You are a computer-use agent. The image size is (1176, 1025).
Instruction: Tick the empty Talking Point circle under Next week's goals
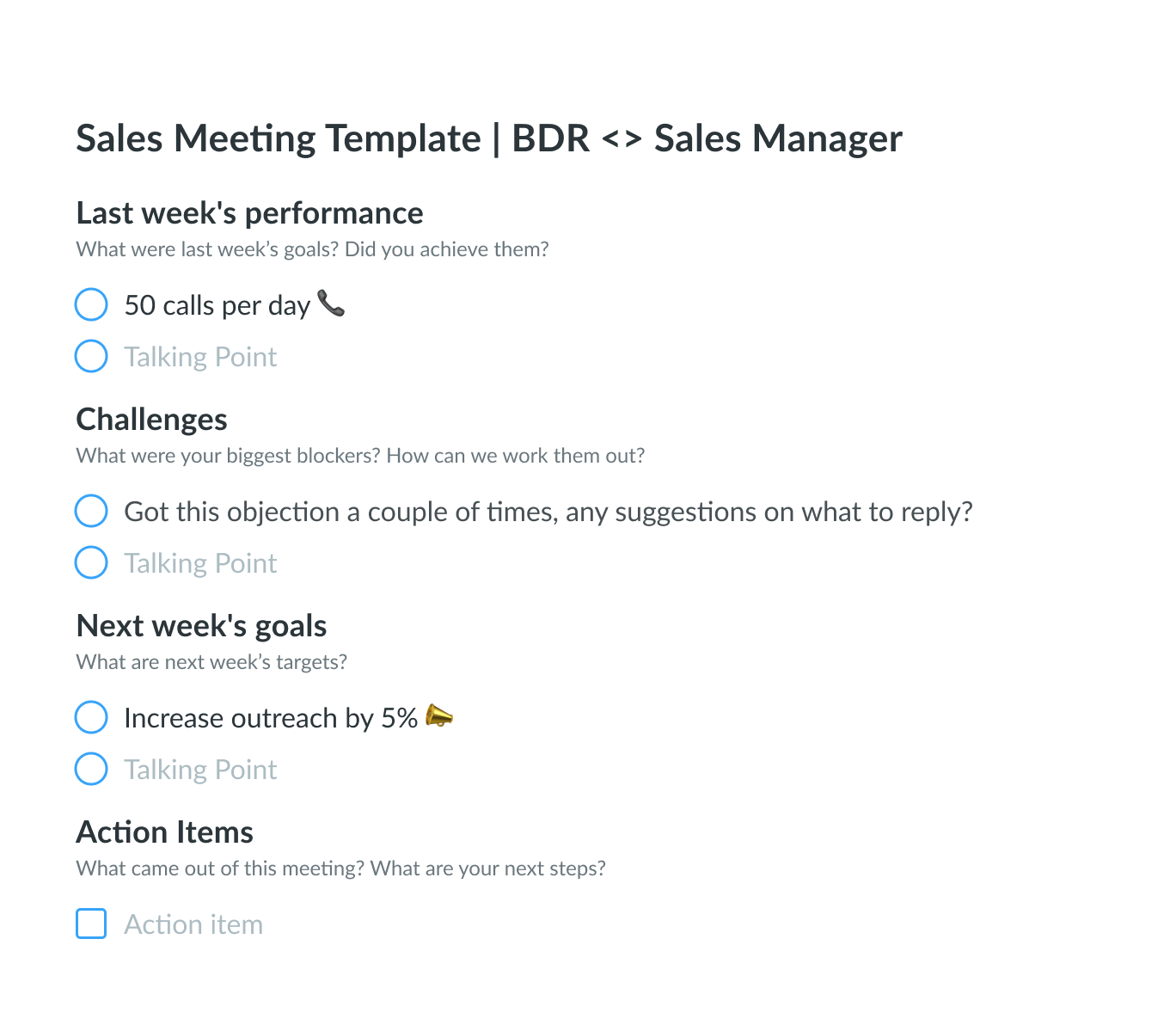point(91,769)
